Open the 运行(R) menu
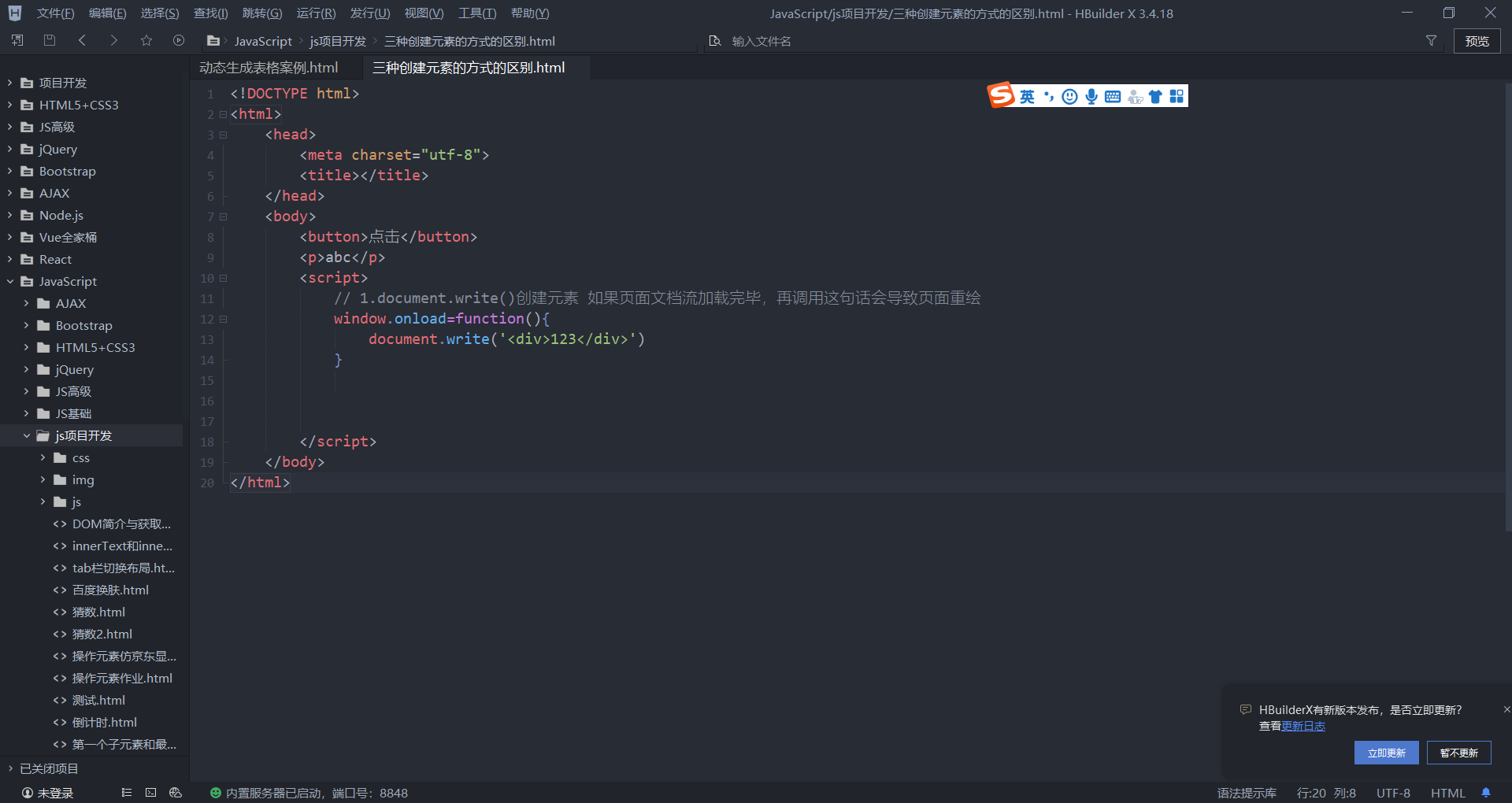1512x803 pixels. click(316, 13)
